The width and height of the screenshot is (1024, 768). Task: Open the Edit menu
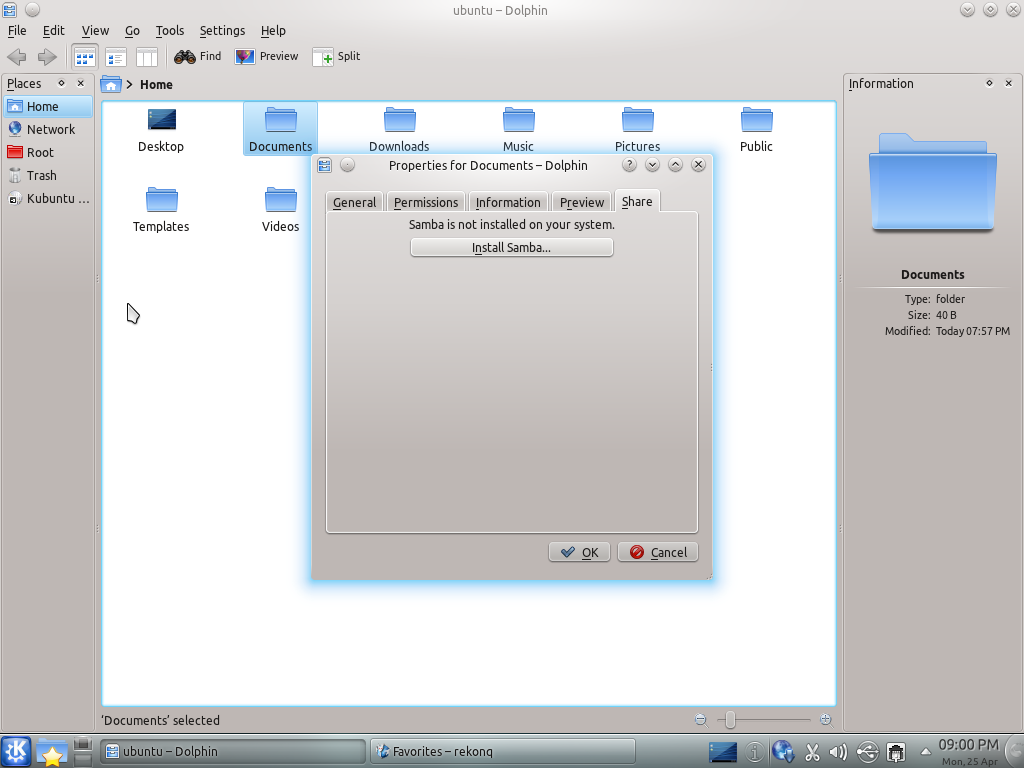tap(54, 31)
